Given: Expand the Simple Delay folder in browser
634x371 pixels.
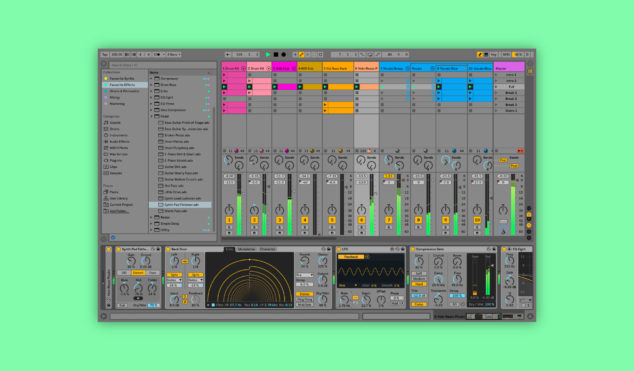Looking at the screenshot, I should (152, 223).
